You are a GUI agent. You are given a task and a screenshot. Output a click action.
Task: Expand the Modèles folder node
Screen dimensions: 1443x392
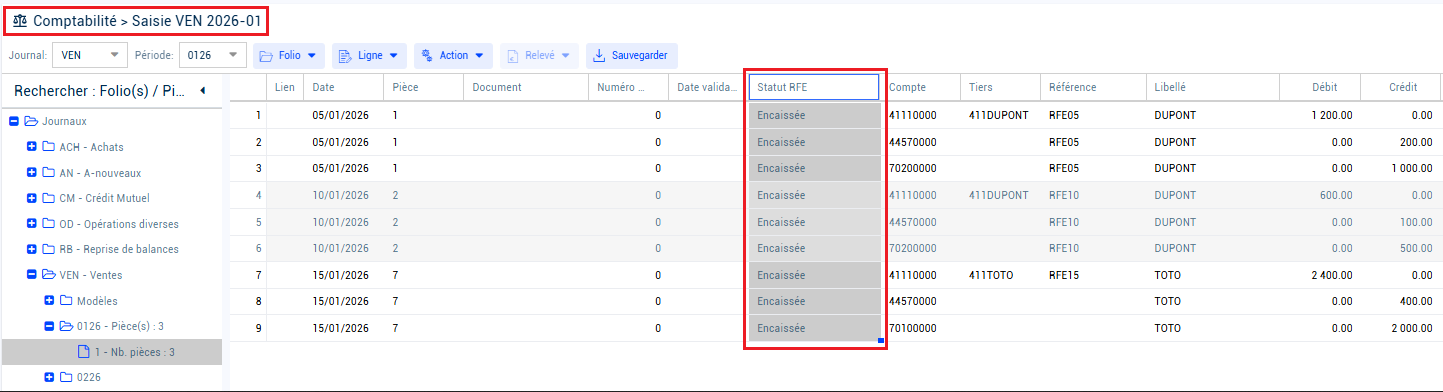click(x=49, y=301)
